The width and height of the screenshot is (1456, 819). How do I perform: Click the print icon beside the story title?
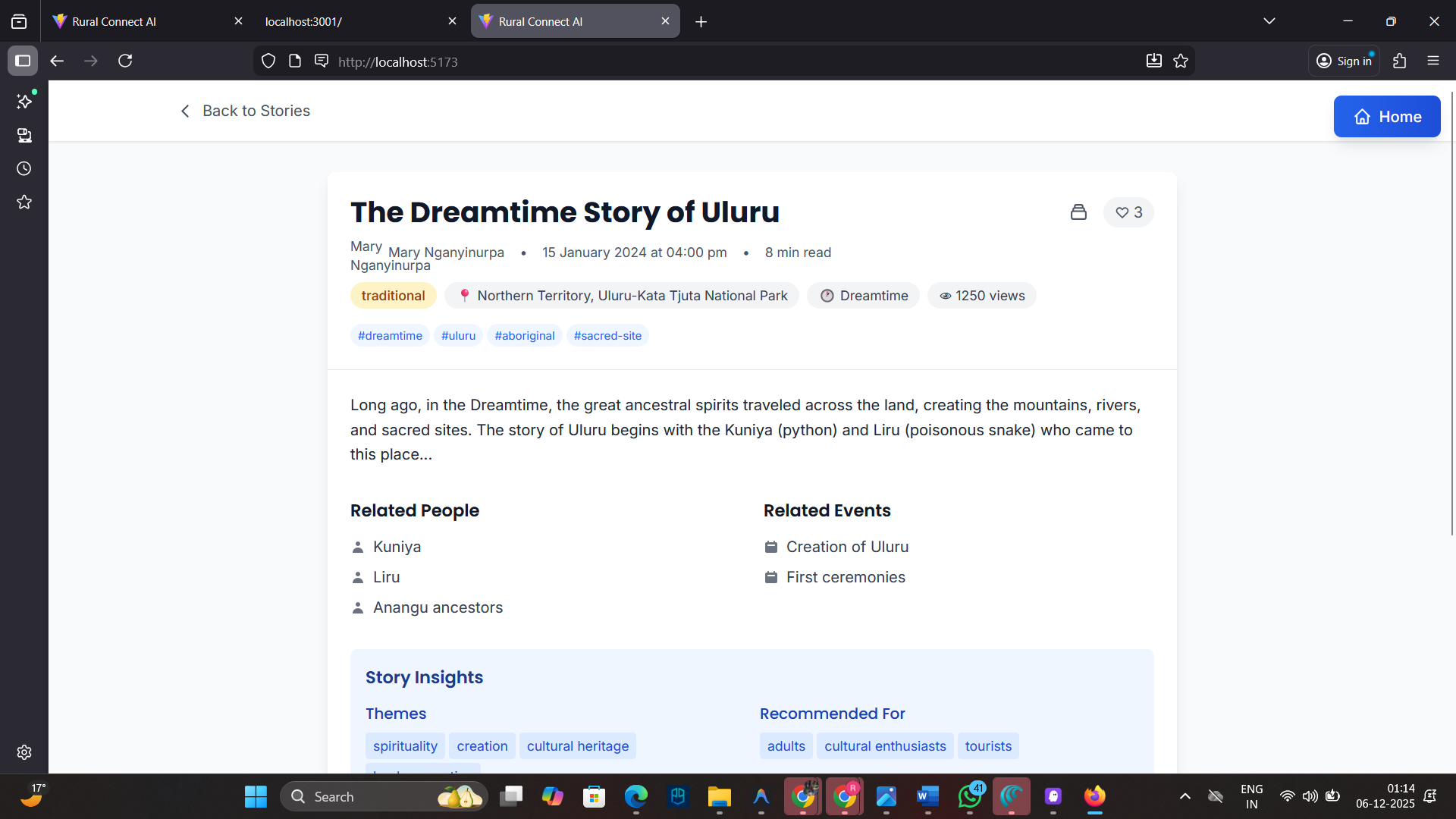(x=1078, y=212)
